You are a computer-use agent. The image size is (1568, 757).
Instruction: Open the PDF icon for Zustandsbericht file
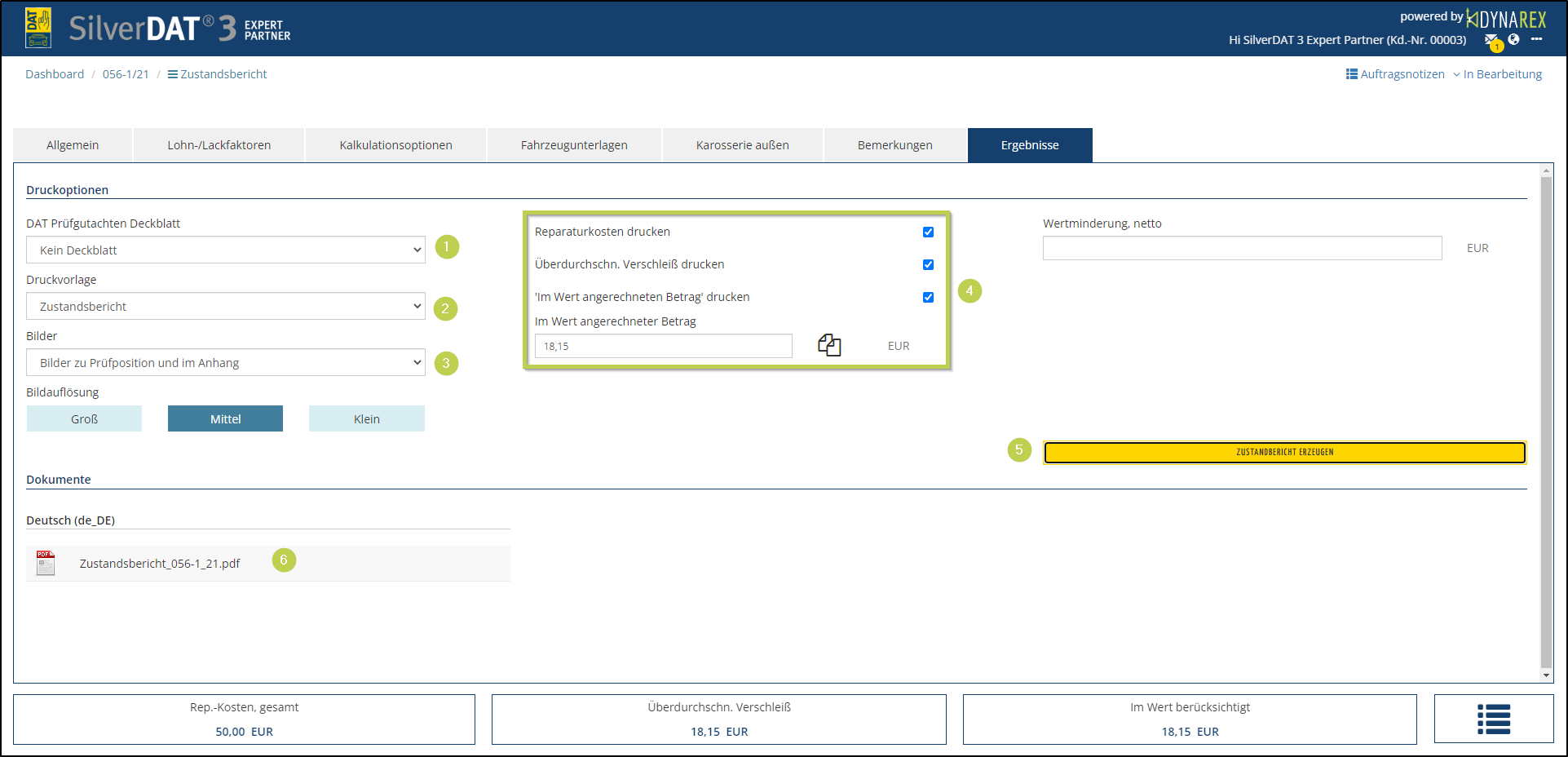pyautogui.click(x=46, y=563)
